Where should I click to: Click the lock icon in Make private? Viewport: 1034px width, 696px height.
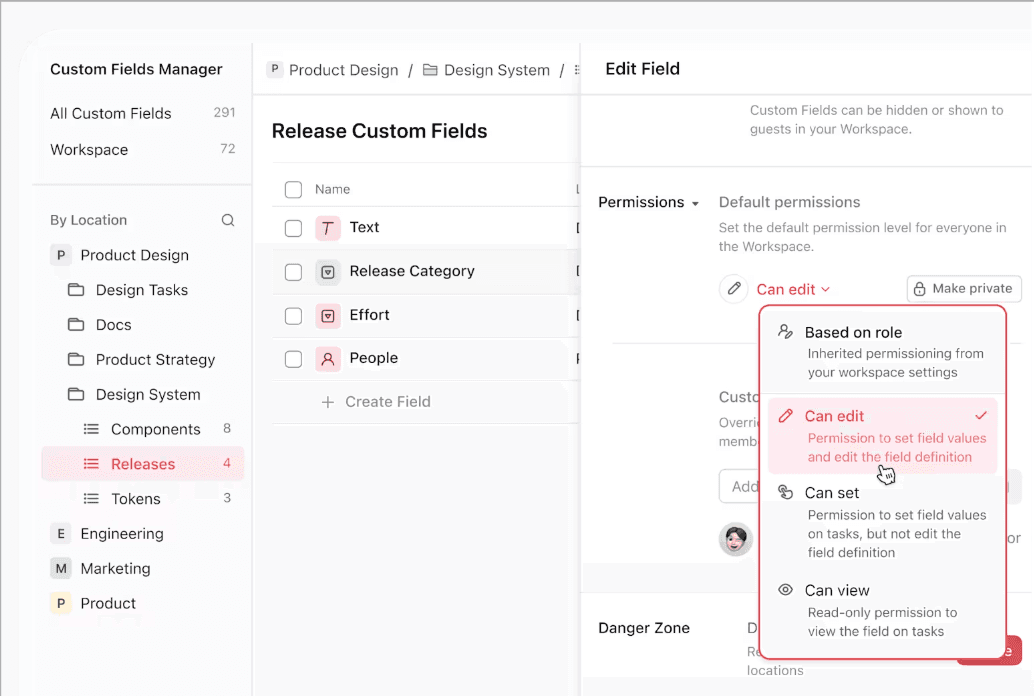[x=919, y=289]
